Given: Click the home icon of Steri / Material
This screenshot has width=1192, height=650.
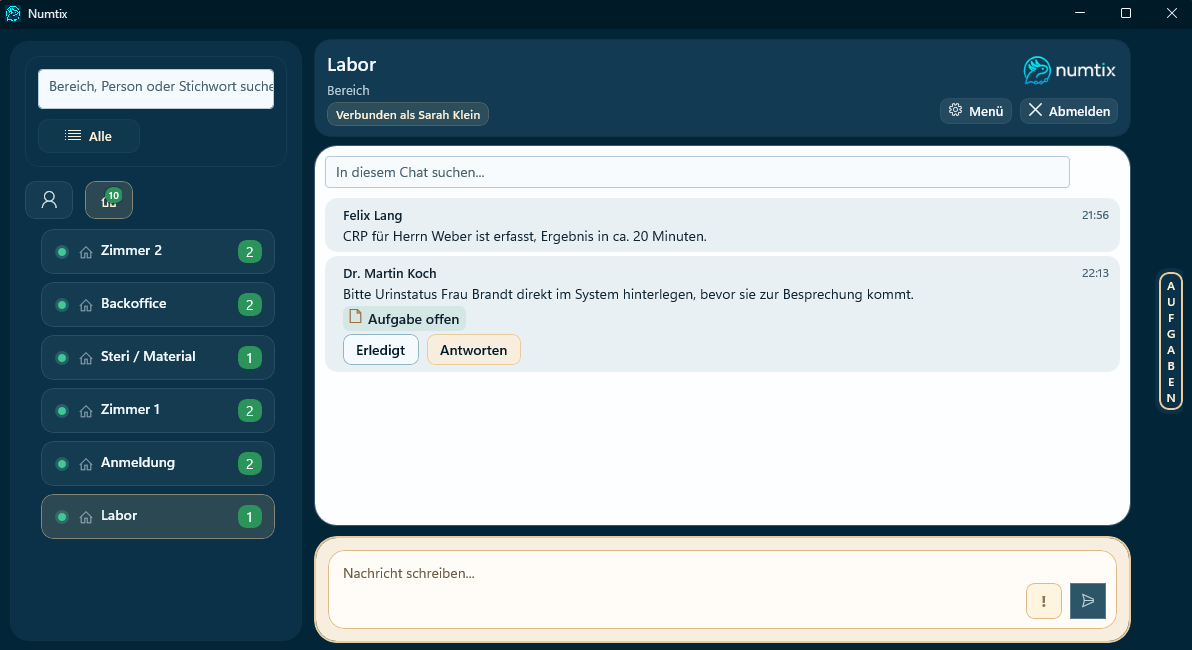Looking at the screenshot, I should tap(86, 358).
